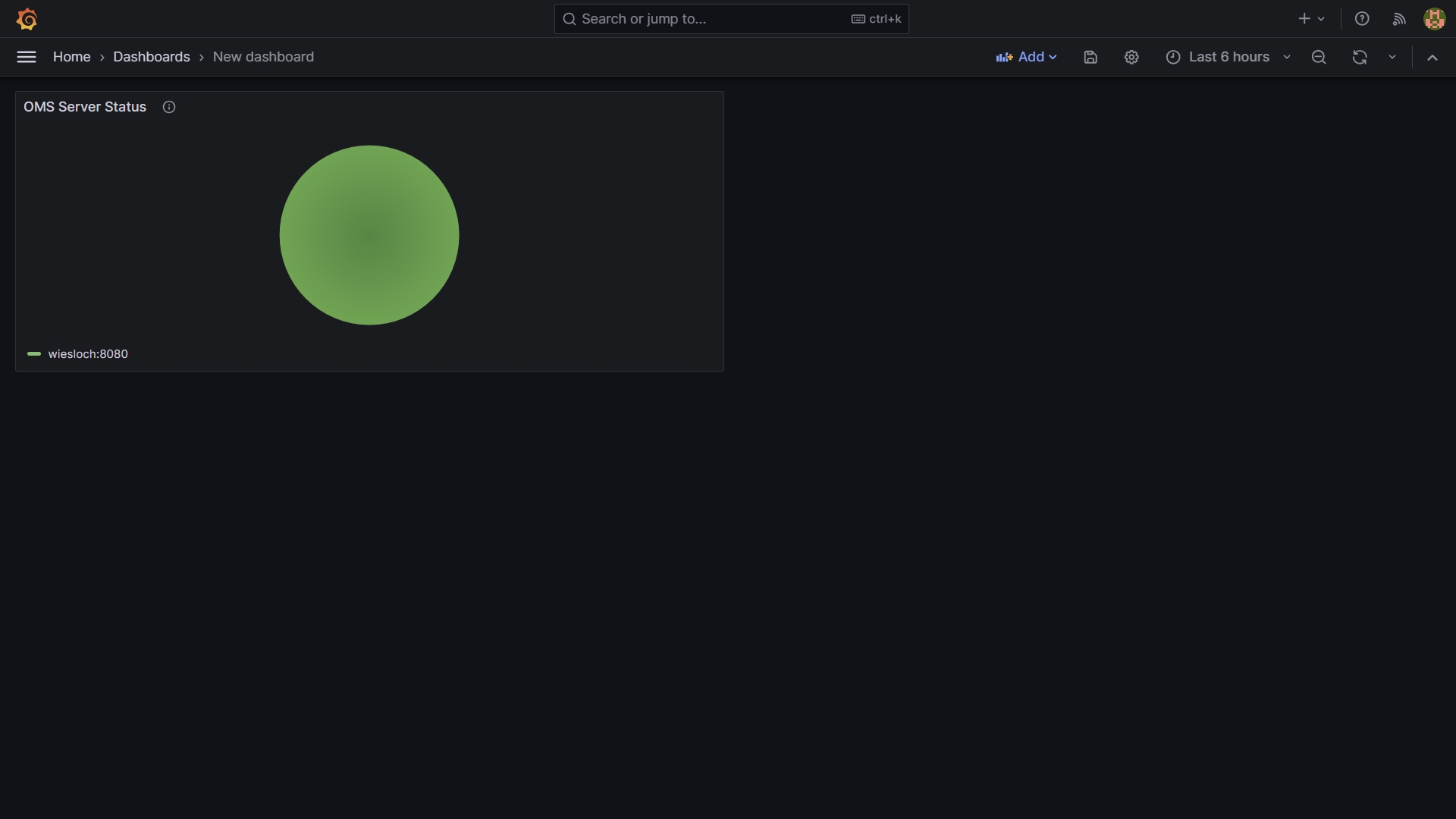1456x819 pixels.
Task: Navigate to Dashboards breadcrumb
Action: [x=152, y=57]
